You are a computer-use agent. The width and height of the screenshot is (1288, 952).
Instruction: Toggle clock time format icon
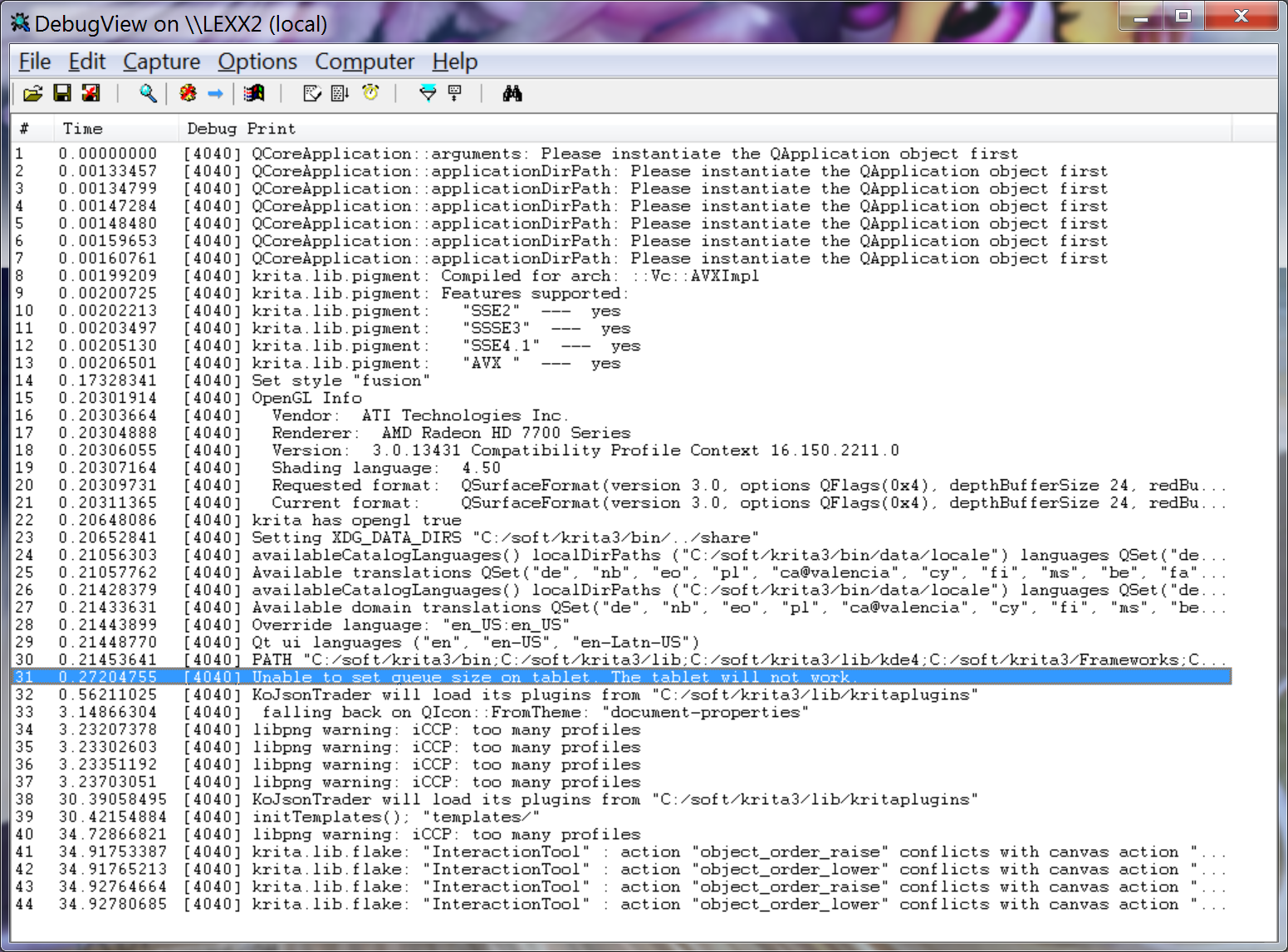[370, 93]
